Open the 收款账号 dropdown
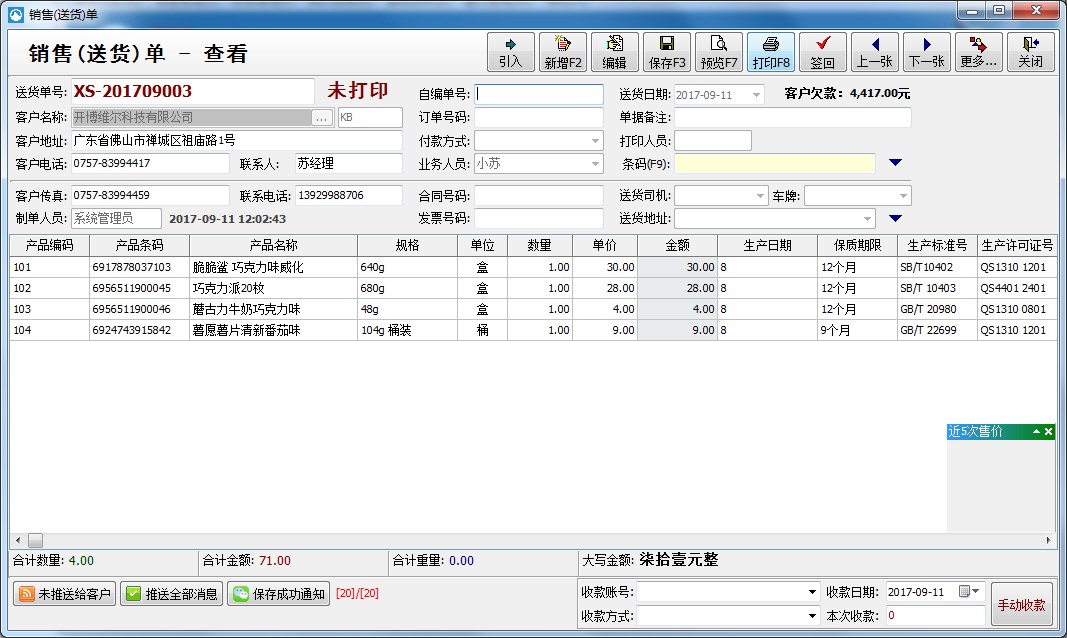Image resolution: width=1067 pixels, height=638 pixels. 812,592
